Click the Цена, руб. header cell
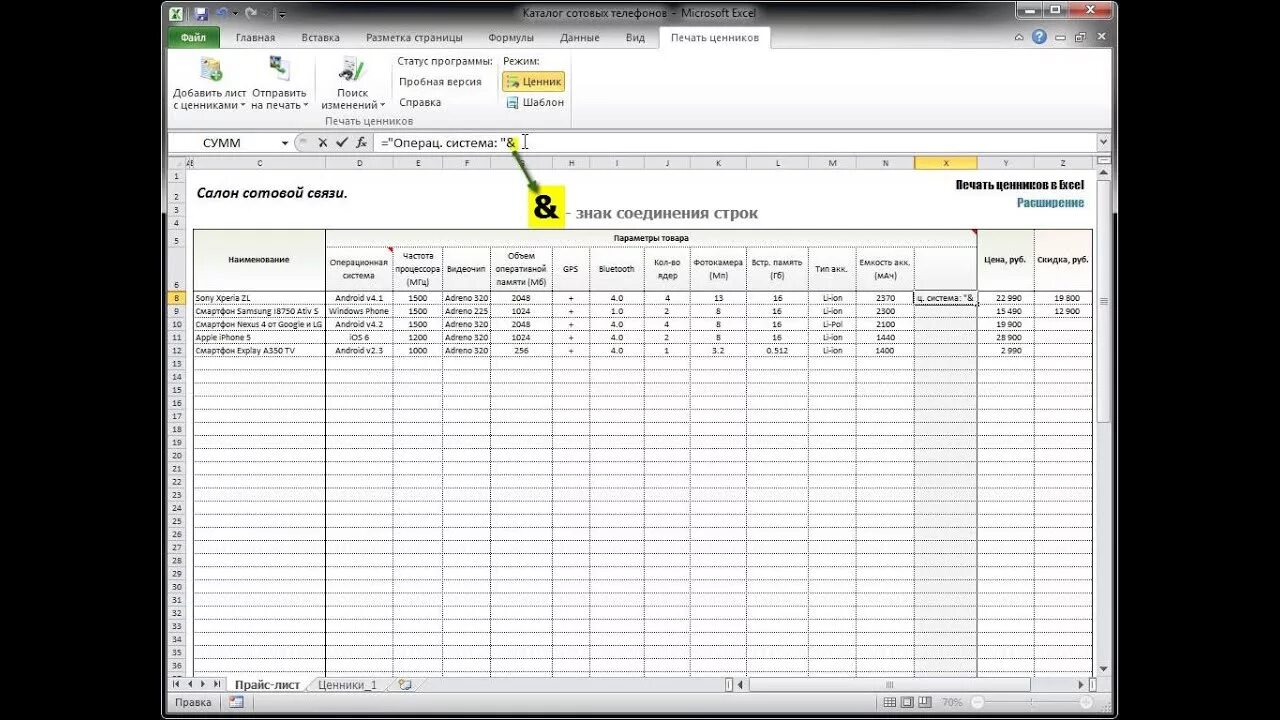 pyautogui.click(x=1006, y=260)
